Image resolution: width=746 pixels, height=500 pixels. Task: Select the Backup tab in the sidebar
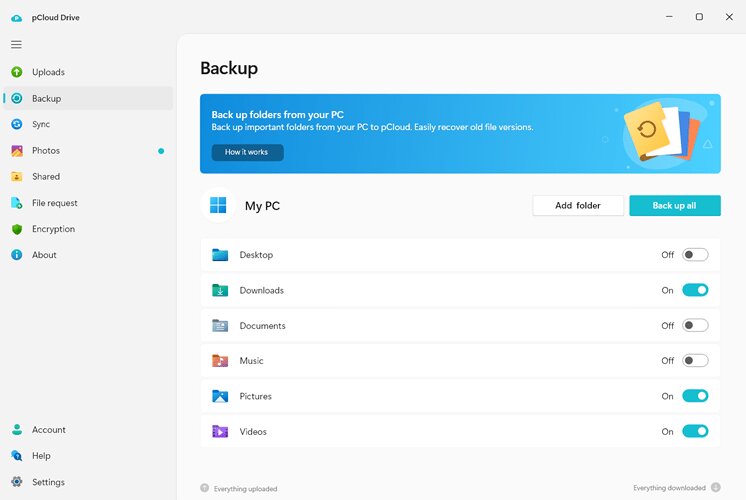click(46, 98)
